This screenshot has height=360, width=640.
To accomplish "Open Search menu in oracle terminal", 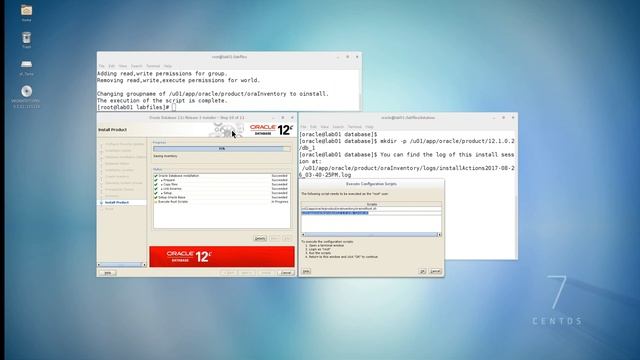I will tap(338, 127).
